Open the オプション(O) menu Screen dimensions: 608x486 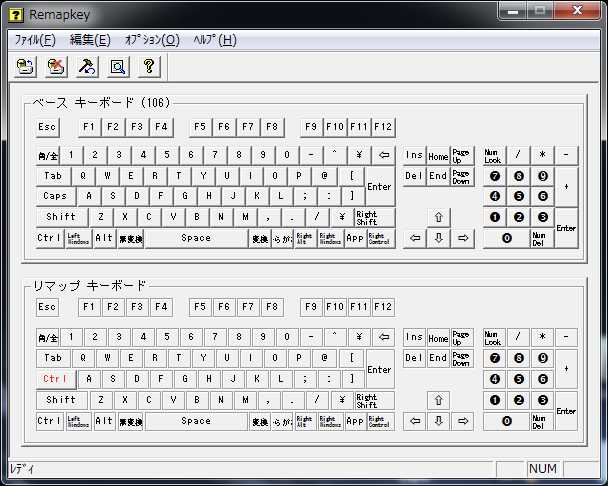tap(152, 40)
